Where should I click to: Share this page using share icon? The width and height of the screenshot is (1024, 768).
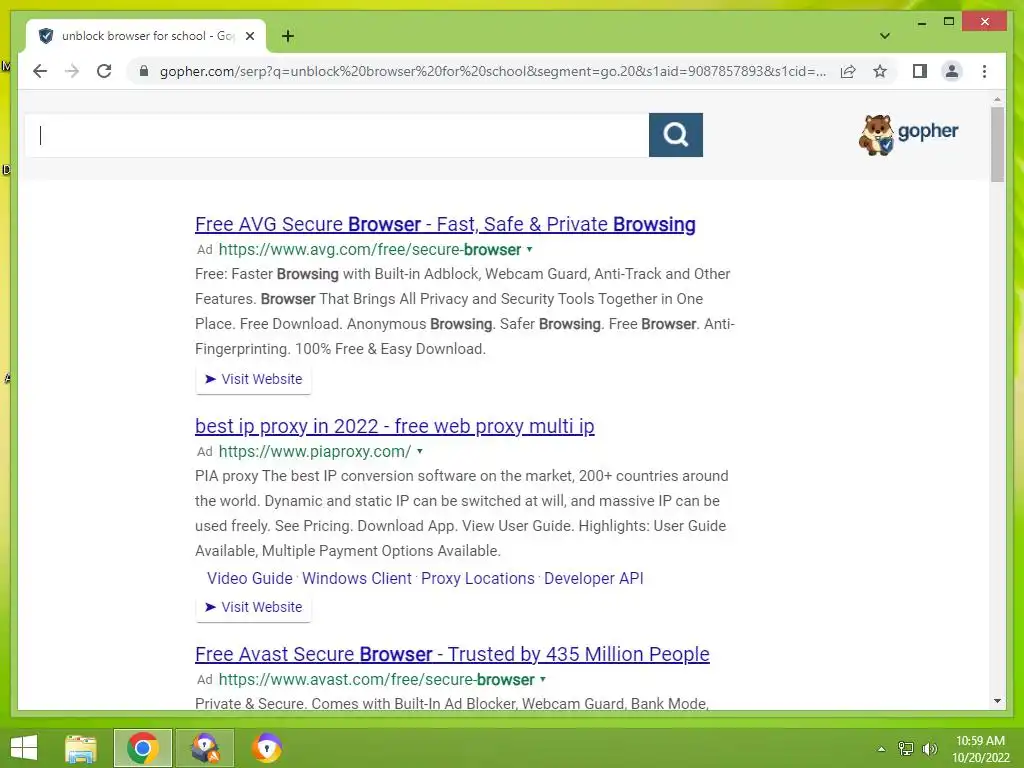(x=848, y=71)
